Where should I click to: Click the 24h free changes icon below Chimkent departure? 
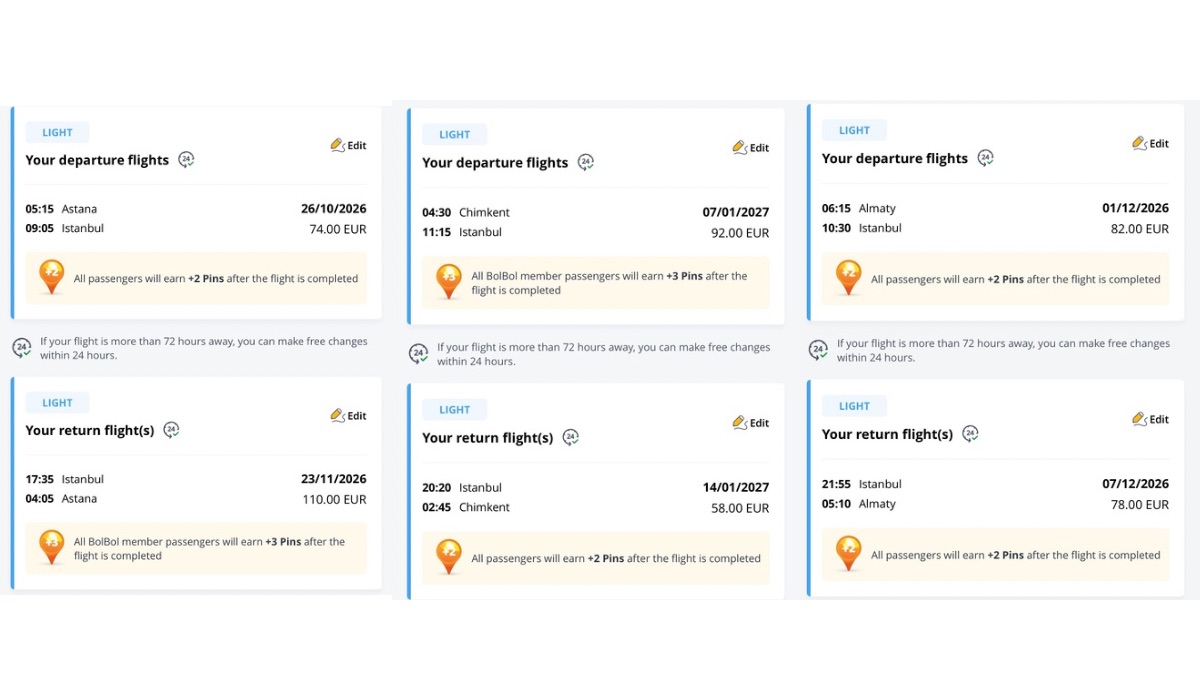[418, 354]
